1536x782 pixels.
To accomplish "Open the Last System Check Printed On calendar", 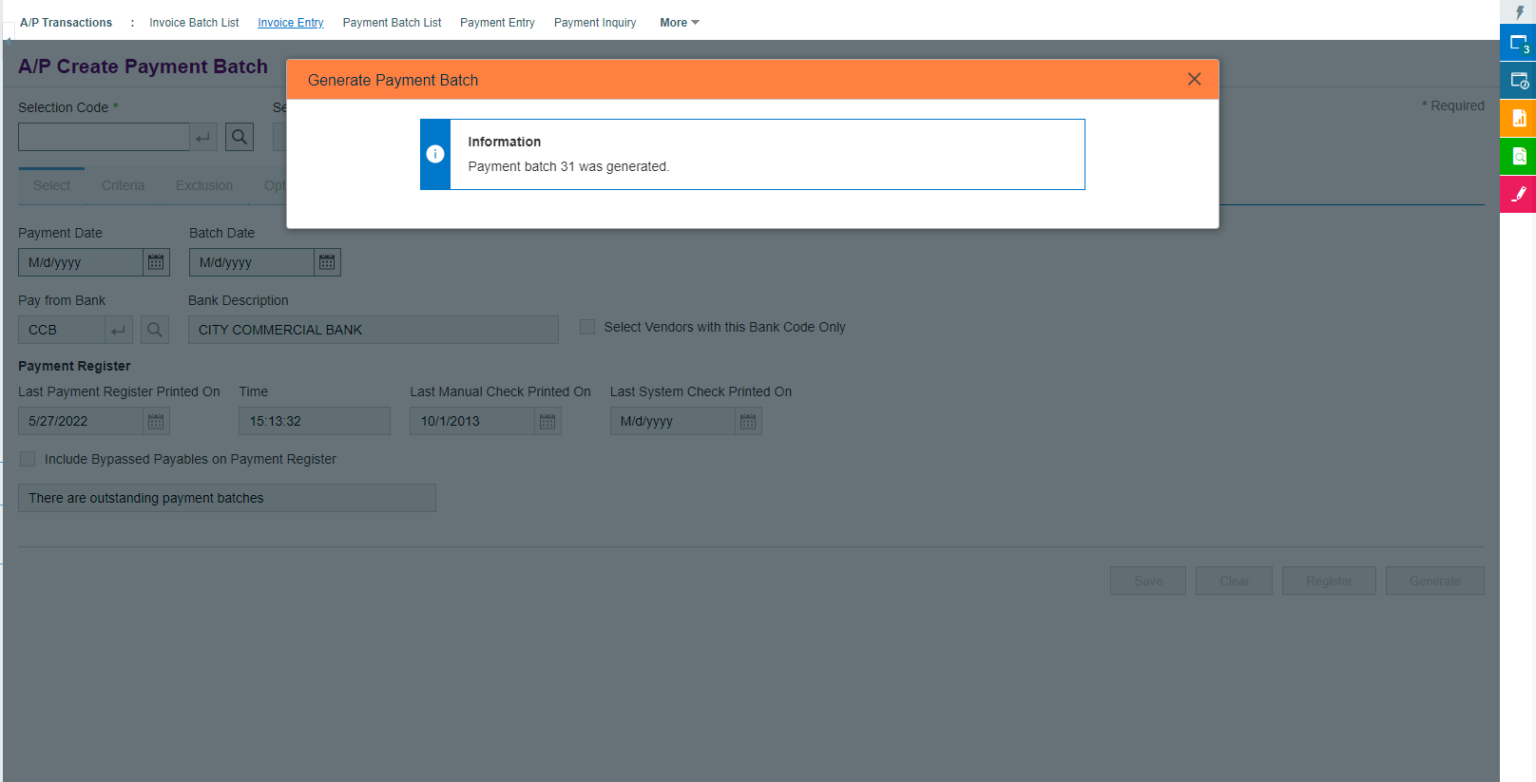I will click(748, 421).
